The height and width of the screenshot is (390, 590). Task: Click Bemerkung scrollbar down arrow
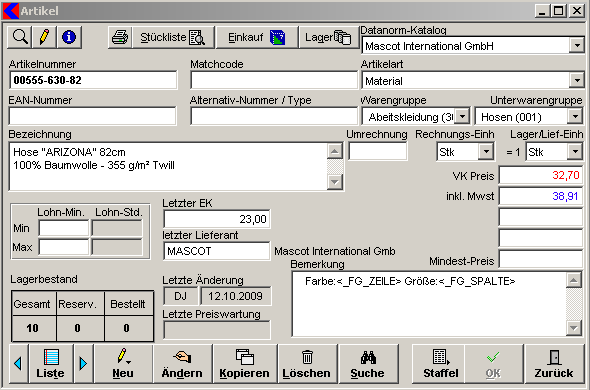tap(574, 328)
